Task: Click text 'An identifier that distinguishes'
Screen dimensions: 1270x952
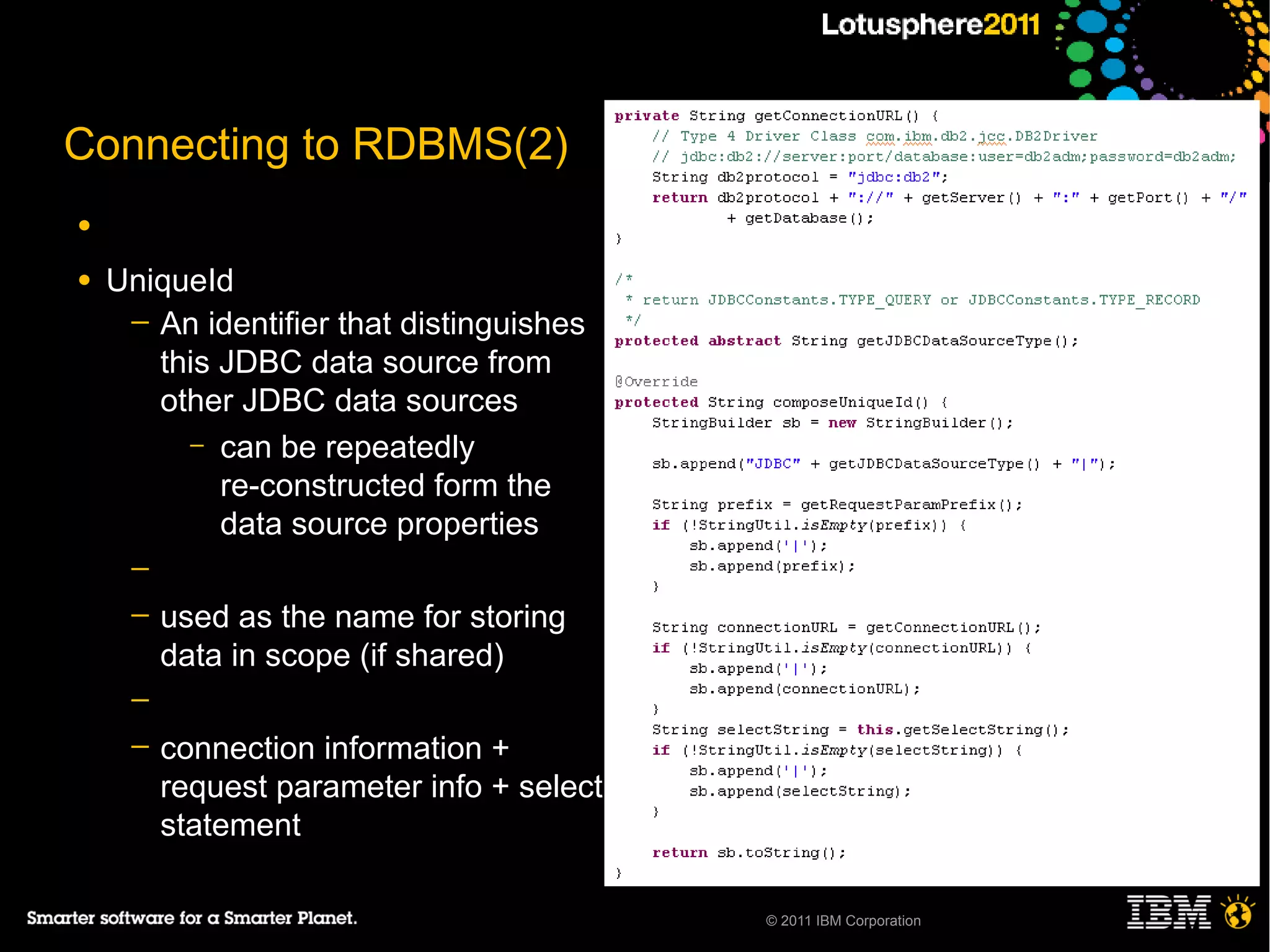Action: pyautogui.click(x=372, y=324)
